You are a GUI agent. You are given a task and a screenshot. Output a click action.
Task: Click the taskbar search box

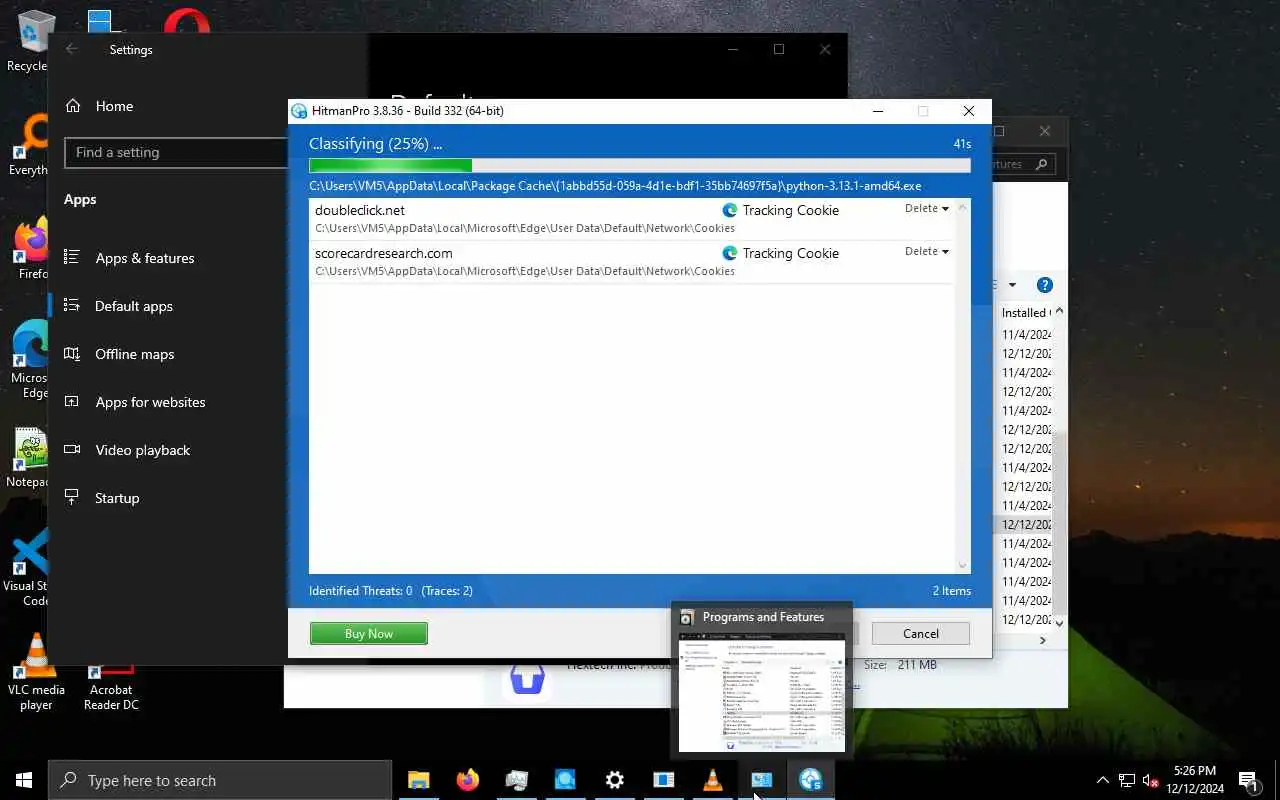point(220,780)
